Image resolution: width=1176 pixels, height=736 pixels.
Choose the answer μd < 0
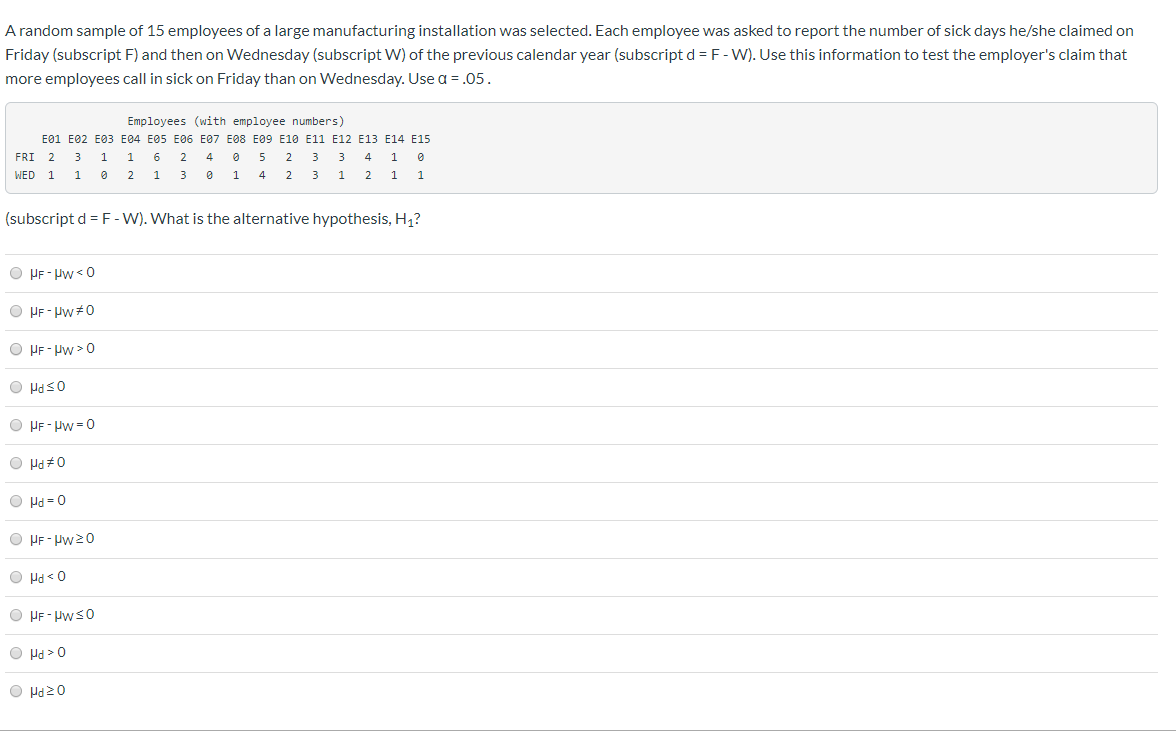coord(16,576)
